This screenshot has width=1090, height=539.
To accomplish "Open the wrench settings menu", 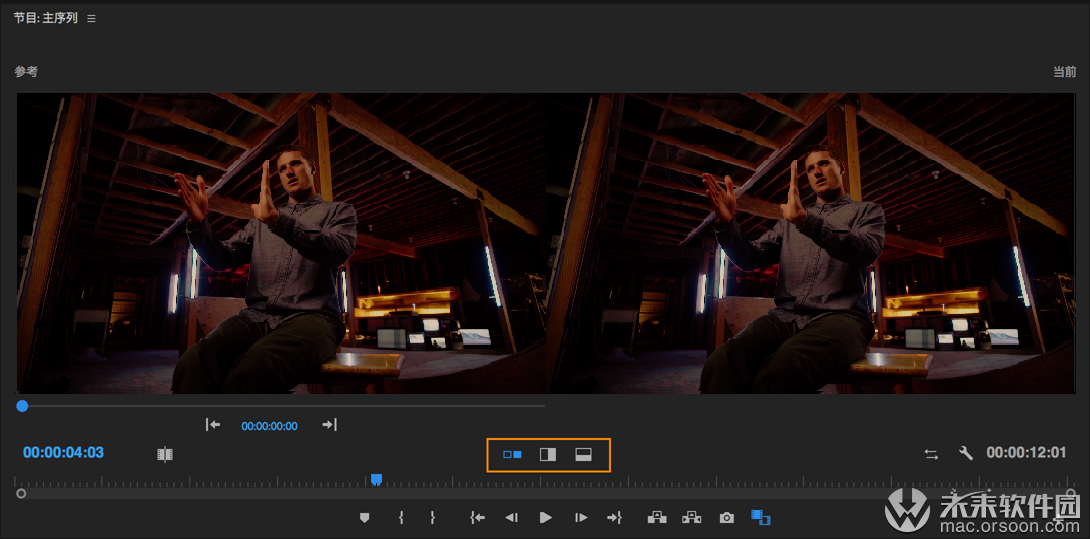I will point(966,453).
